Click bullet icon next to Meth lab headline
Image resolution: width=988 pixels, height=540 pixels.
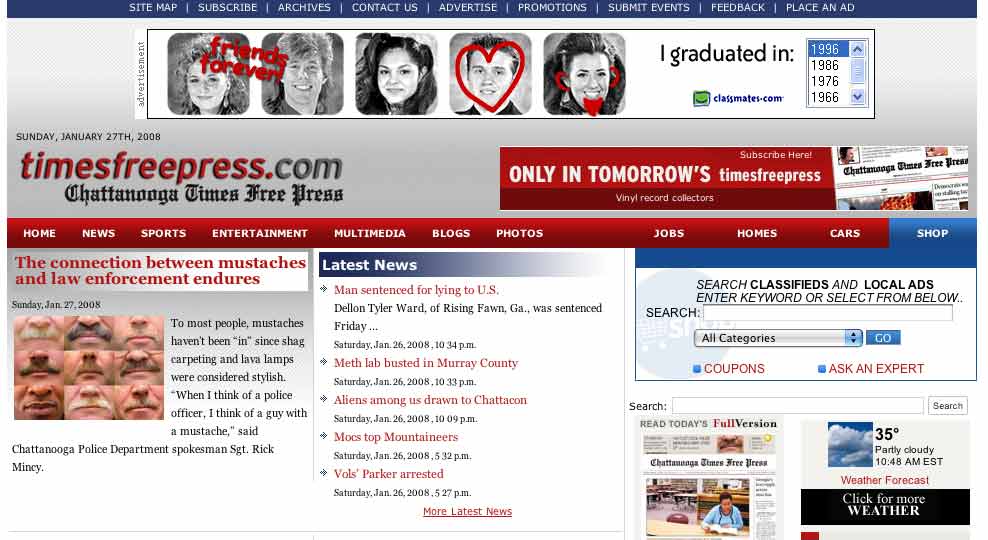[x=324, y=362]
